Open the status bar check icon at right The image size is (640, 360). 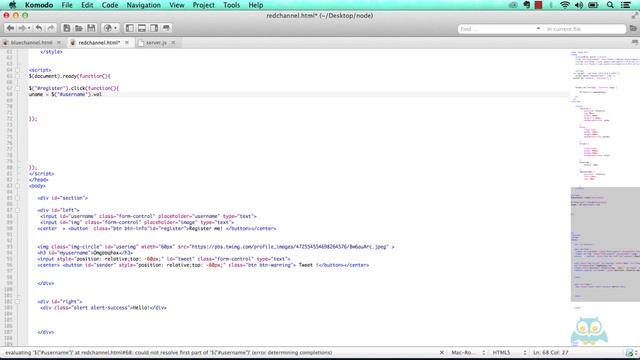(629, 353)
